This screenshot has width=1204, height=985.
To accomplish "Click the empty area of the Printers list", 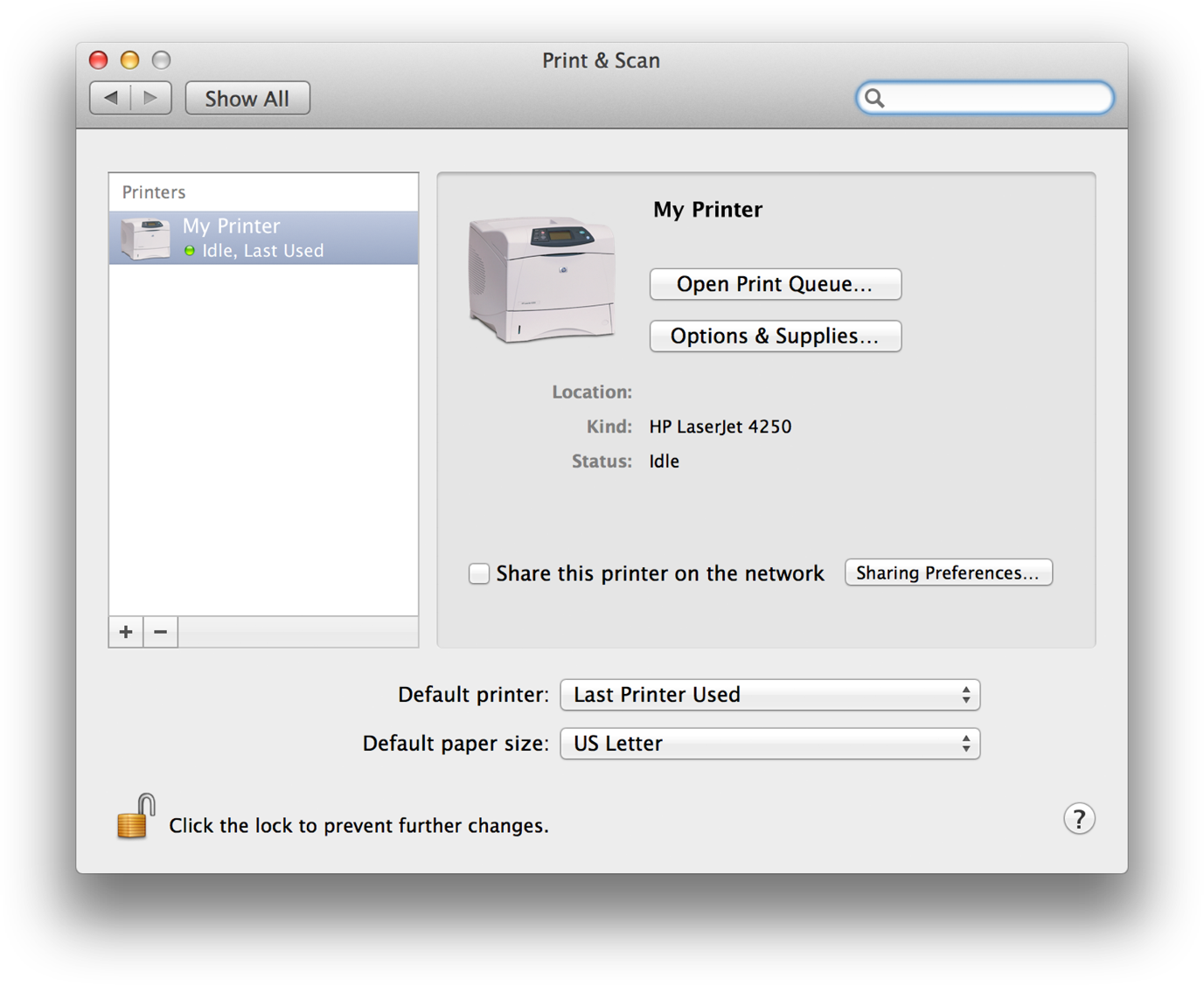I will pos(263,437).
